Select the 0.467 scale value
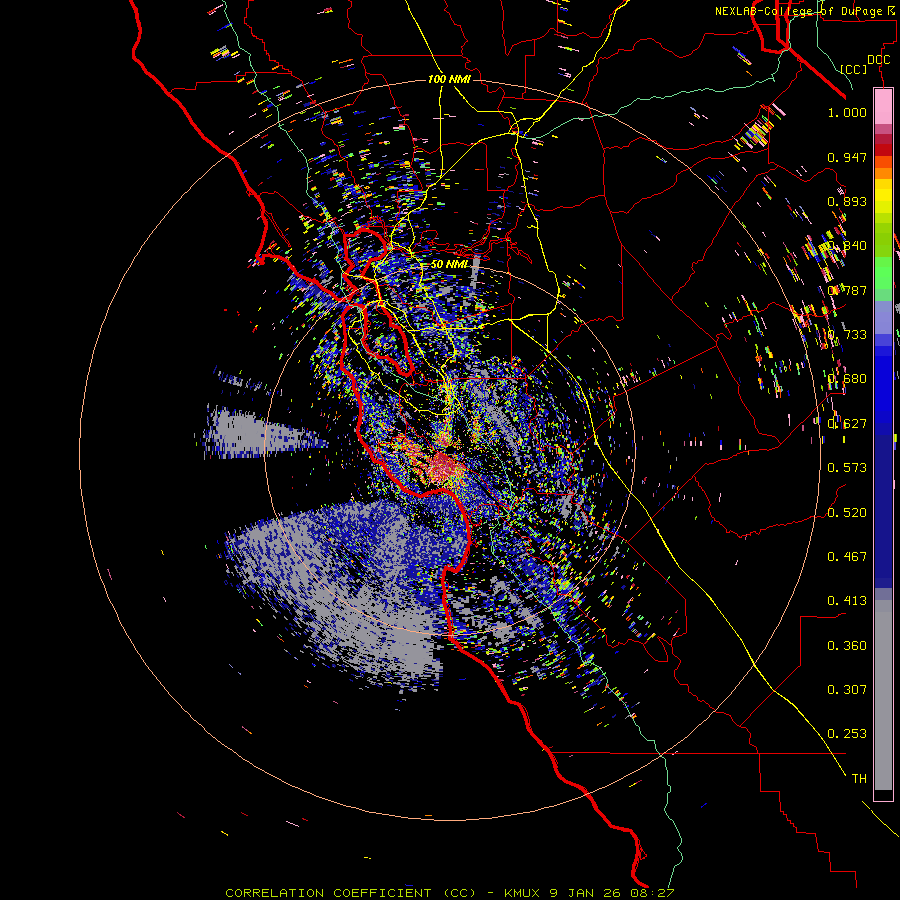900x900 pixels. pyautogui.click(x=847, y=557)
